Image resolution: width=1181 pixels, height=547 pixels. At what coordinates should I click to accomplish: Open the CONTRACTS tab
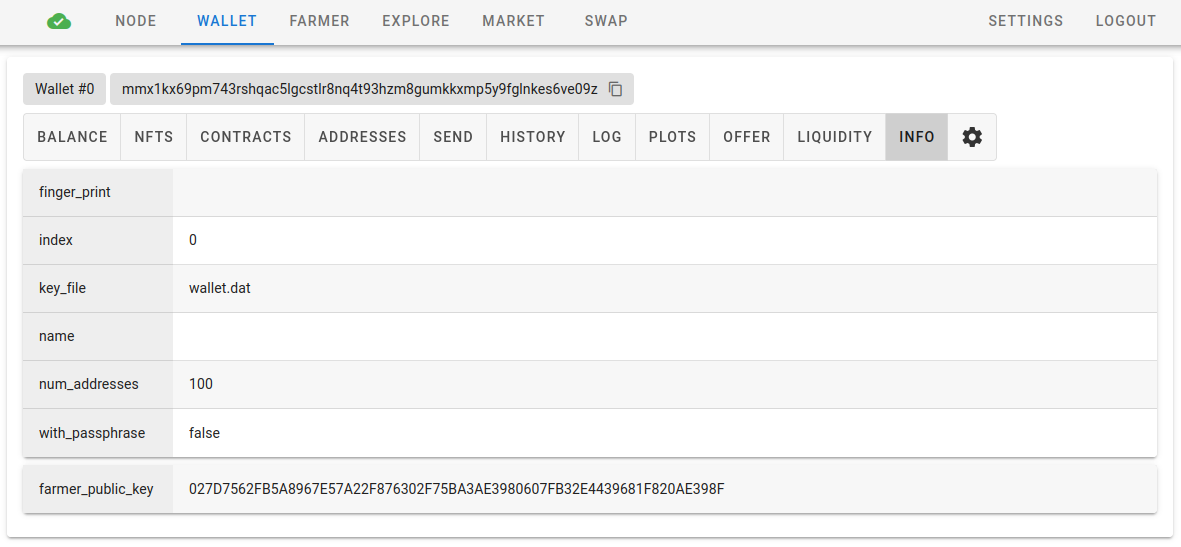tap(246, 137)
